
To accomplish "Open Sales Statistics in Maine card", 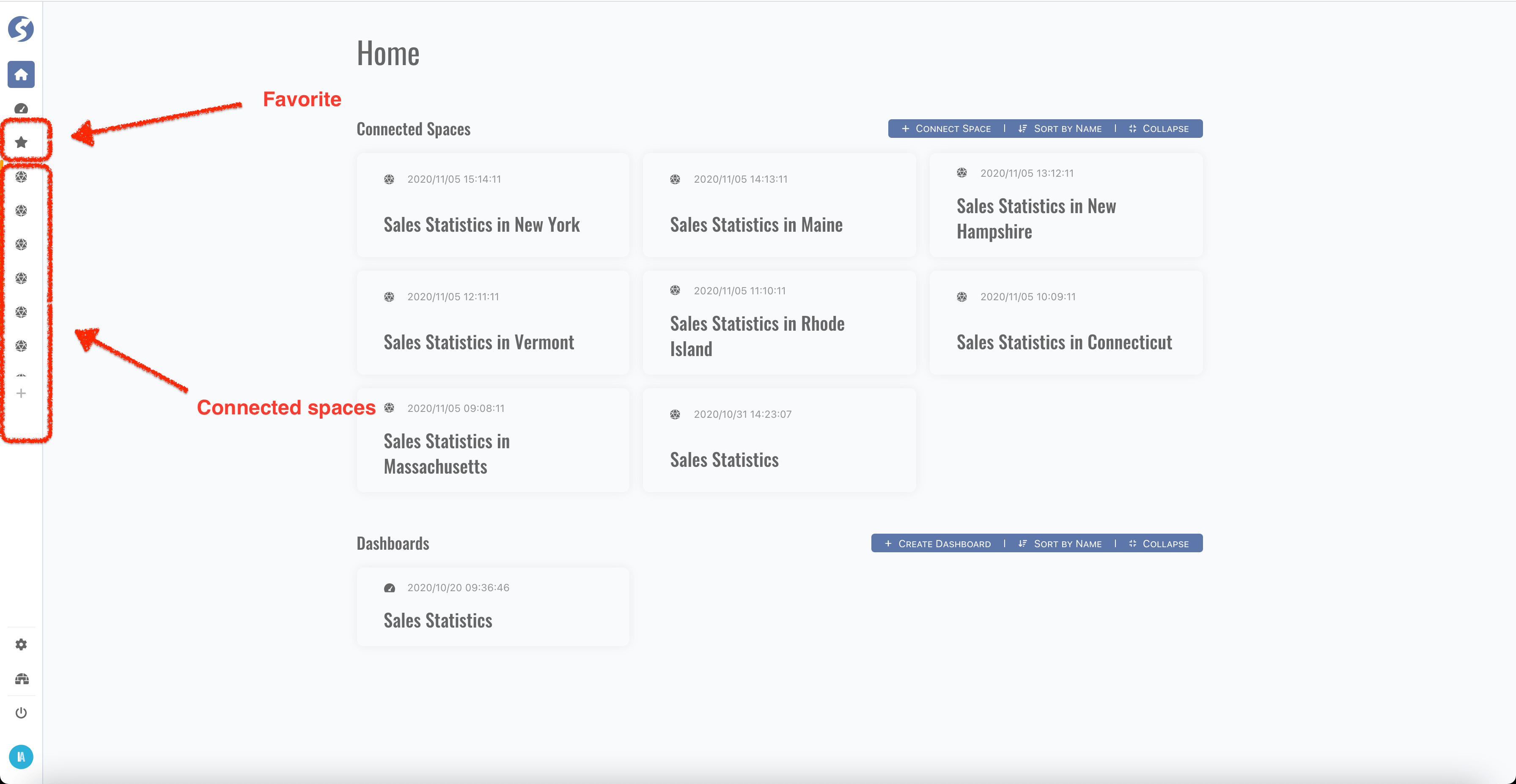I will [x=779, y=205].
